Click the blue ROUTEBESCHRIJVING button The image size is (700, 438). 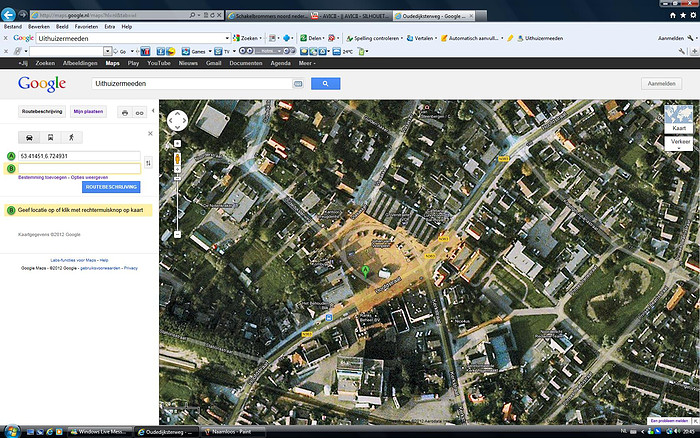(x=111, y=187)
